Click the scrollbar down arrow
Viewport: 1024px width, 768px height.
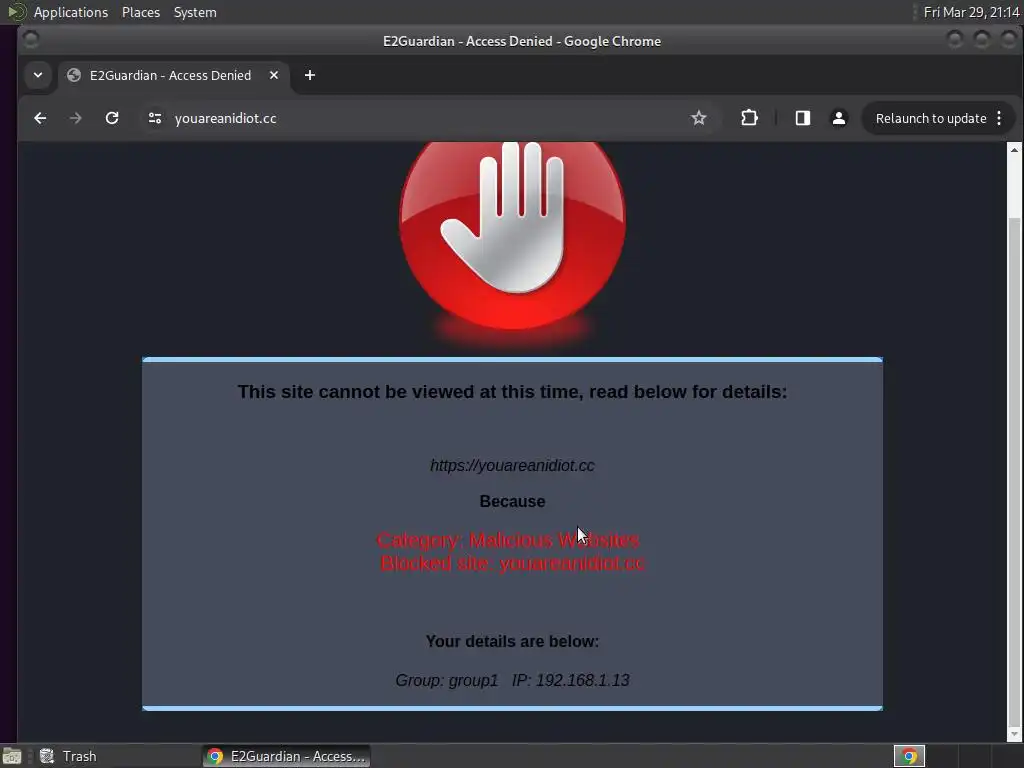[x=1014, y=734]
